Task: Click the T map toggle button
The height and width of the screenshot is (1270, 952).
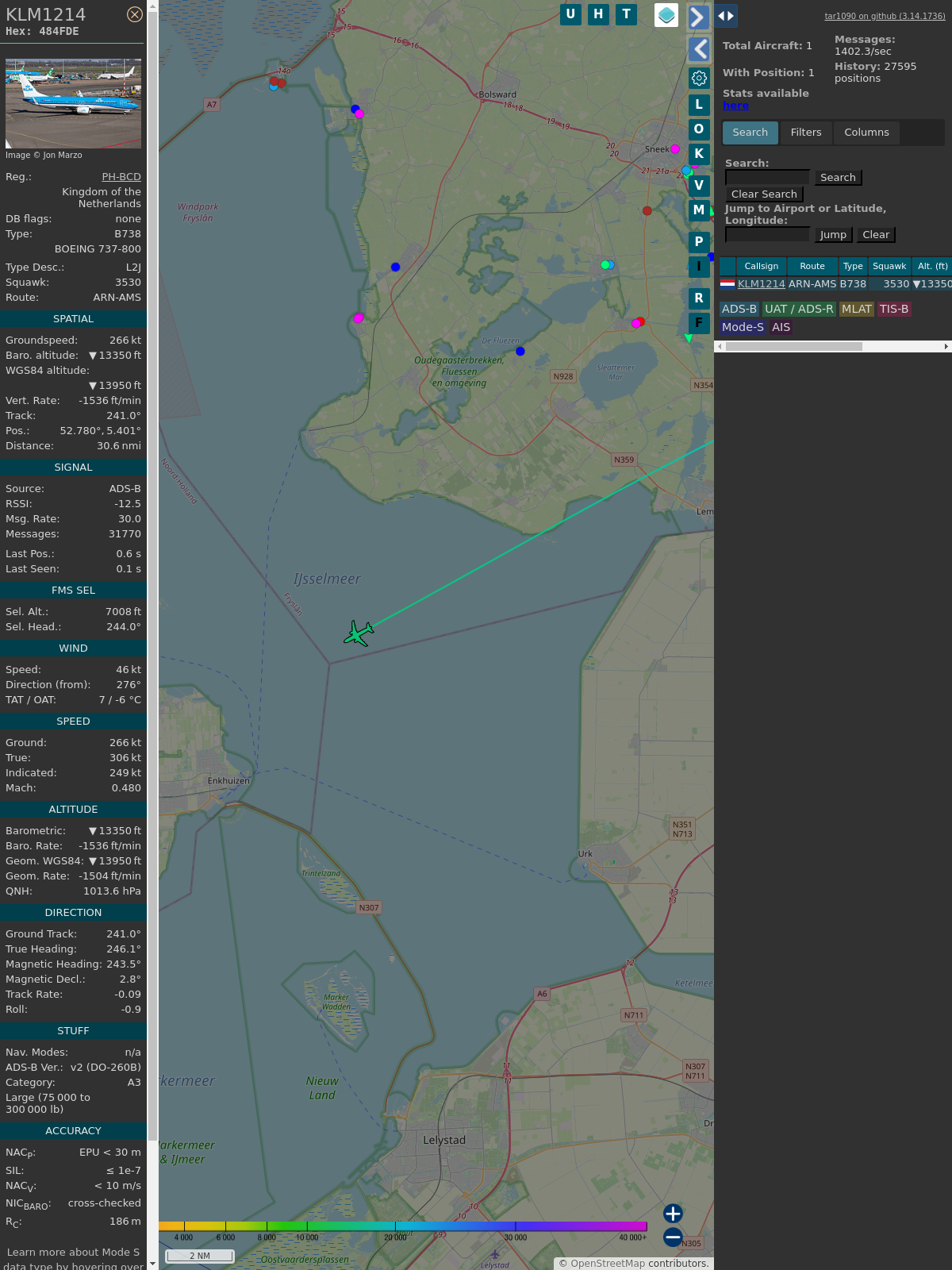Action: [x=627, y=14]
